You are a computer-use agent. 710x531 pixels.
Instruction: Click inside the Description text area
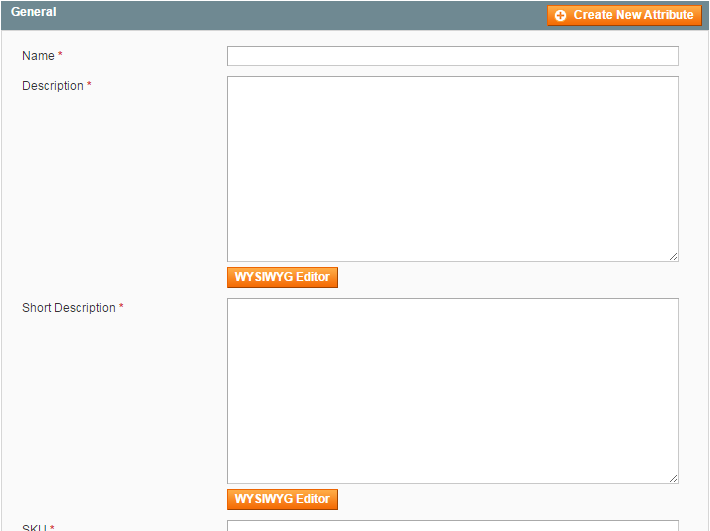tap(452, 168)
